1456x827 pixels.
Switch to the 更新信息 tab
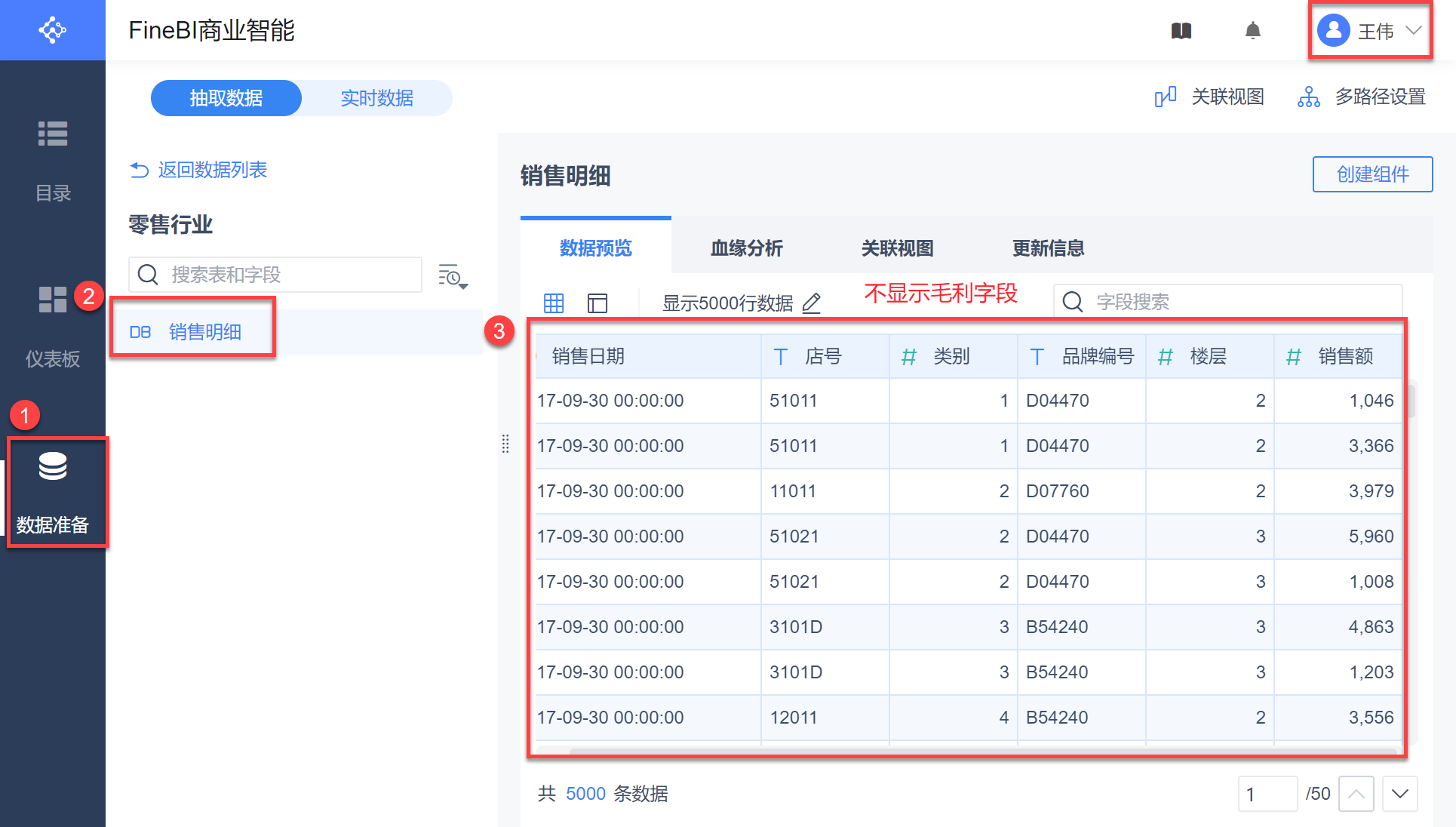click(x=1048, y=248)
